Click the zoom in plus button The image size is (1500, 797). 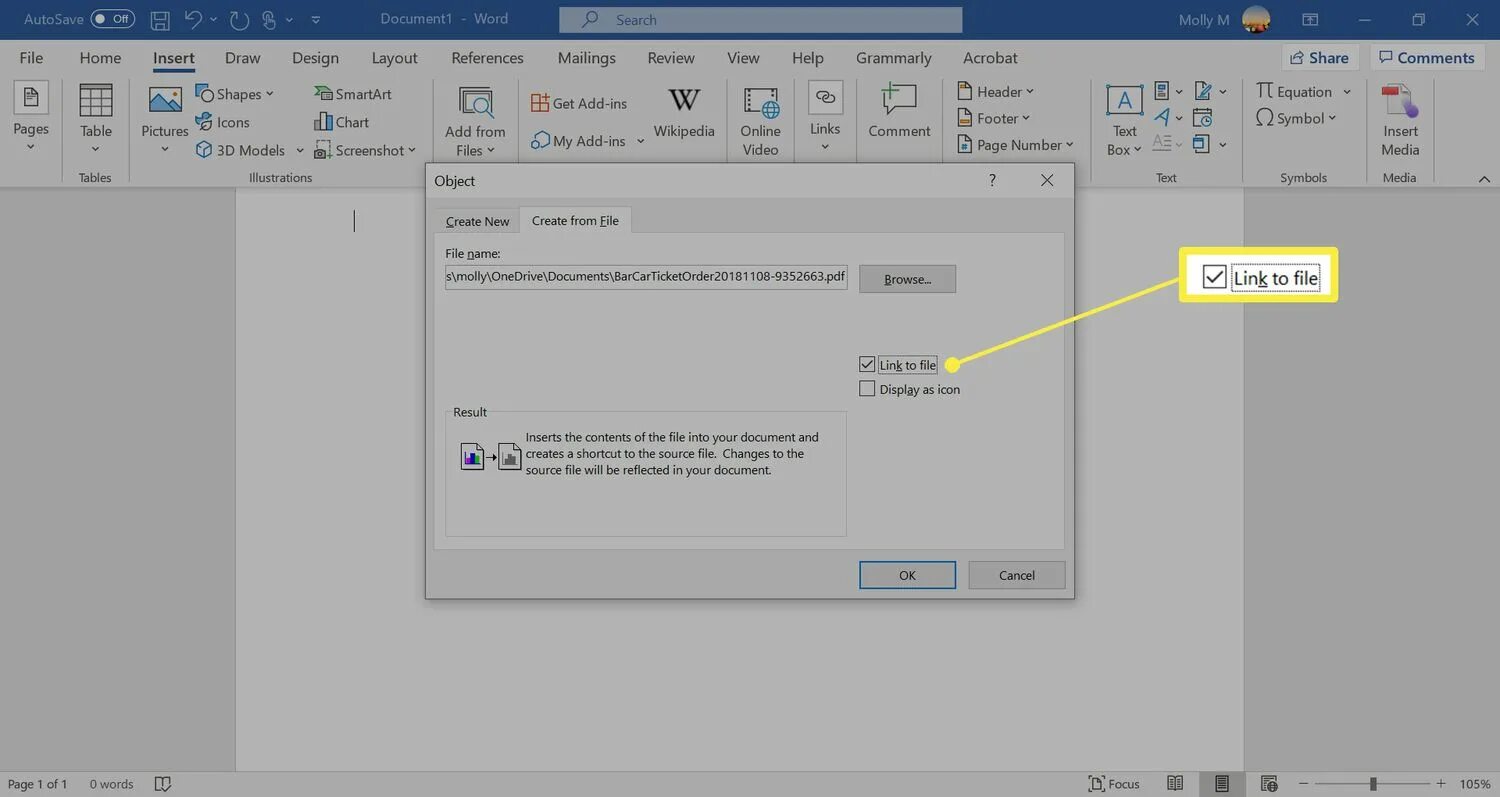click(1440, 784)
